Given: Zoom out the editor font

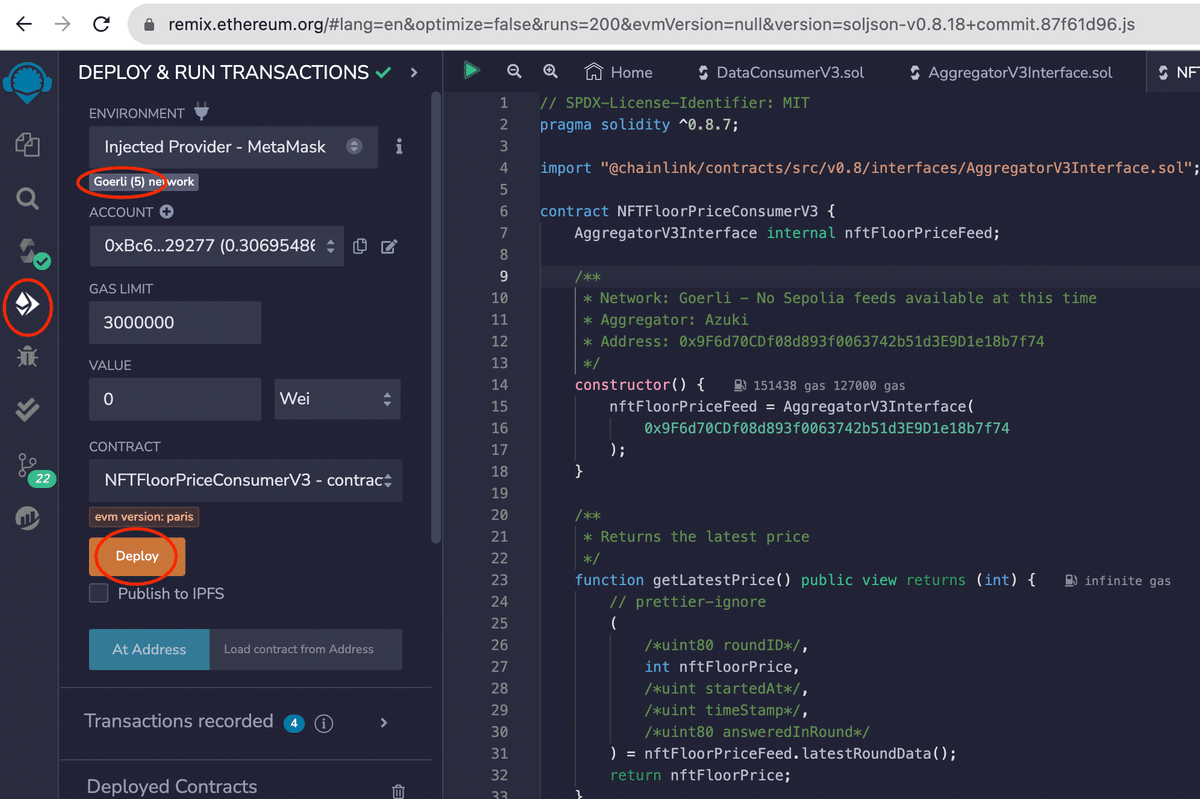Looking at the screenshot, I should tap(514, 72).
